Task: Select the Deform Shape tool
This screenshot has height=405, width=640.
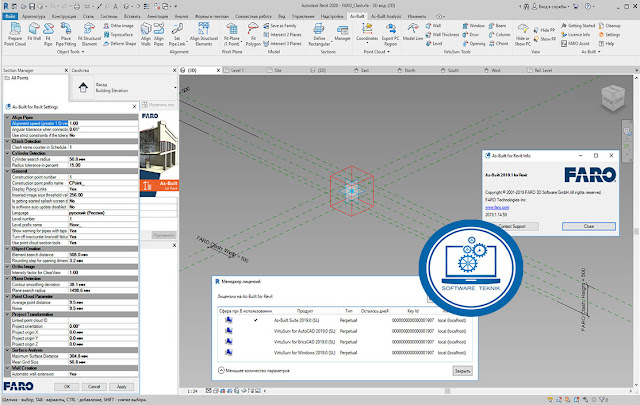Action: tap(120, 43)
